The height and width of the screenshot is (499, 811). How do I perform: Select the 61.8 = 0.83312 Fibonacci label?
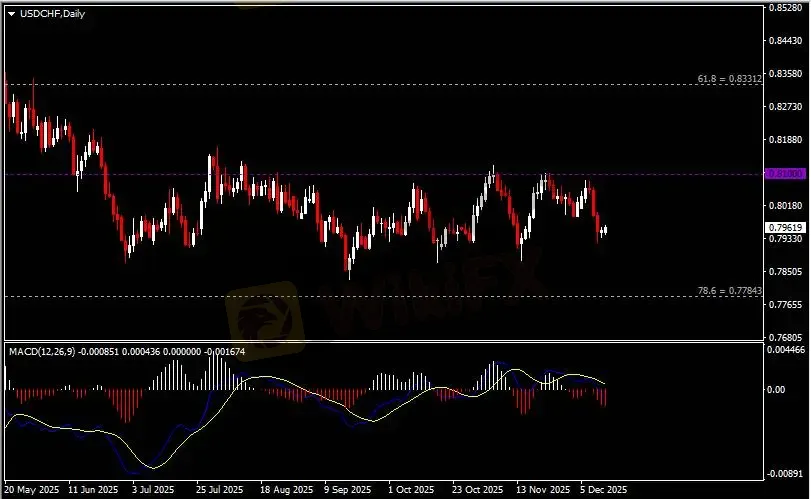tap(729, 79)
